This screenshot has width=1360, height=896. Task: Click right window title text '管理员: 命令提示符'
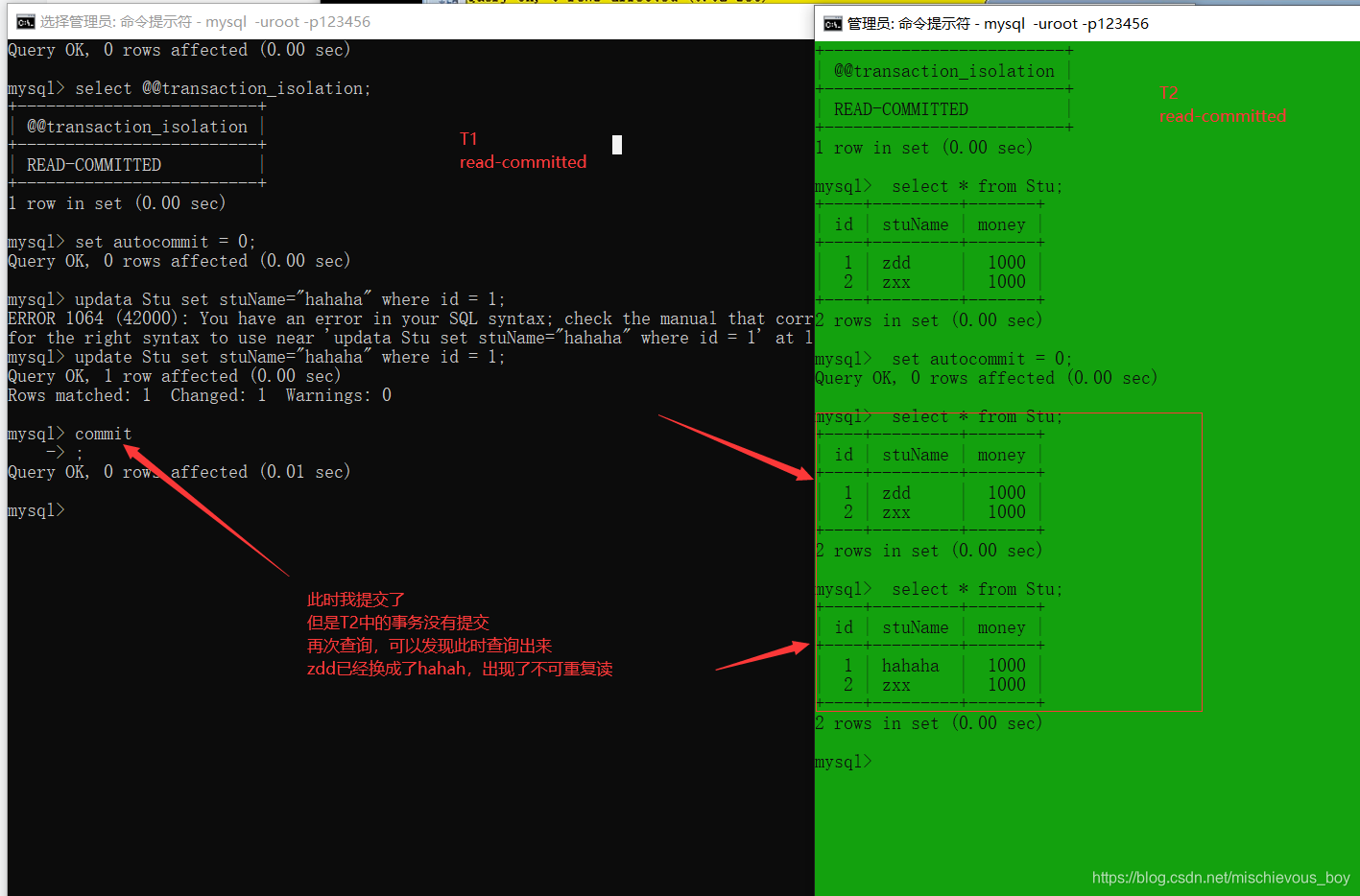coord(908,23)
